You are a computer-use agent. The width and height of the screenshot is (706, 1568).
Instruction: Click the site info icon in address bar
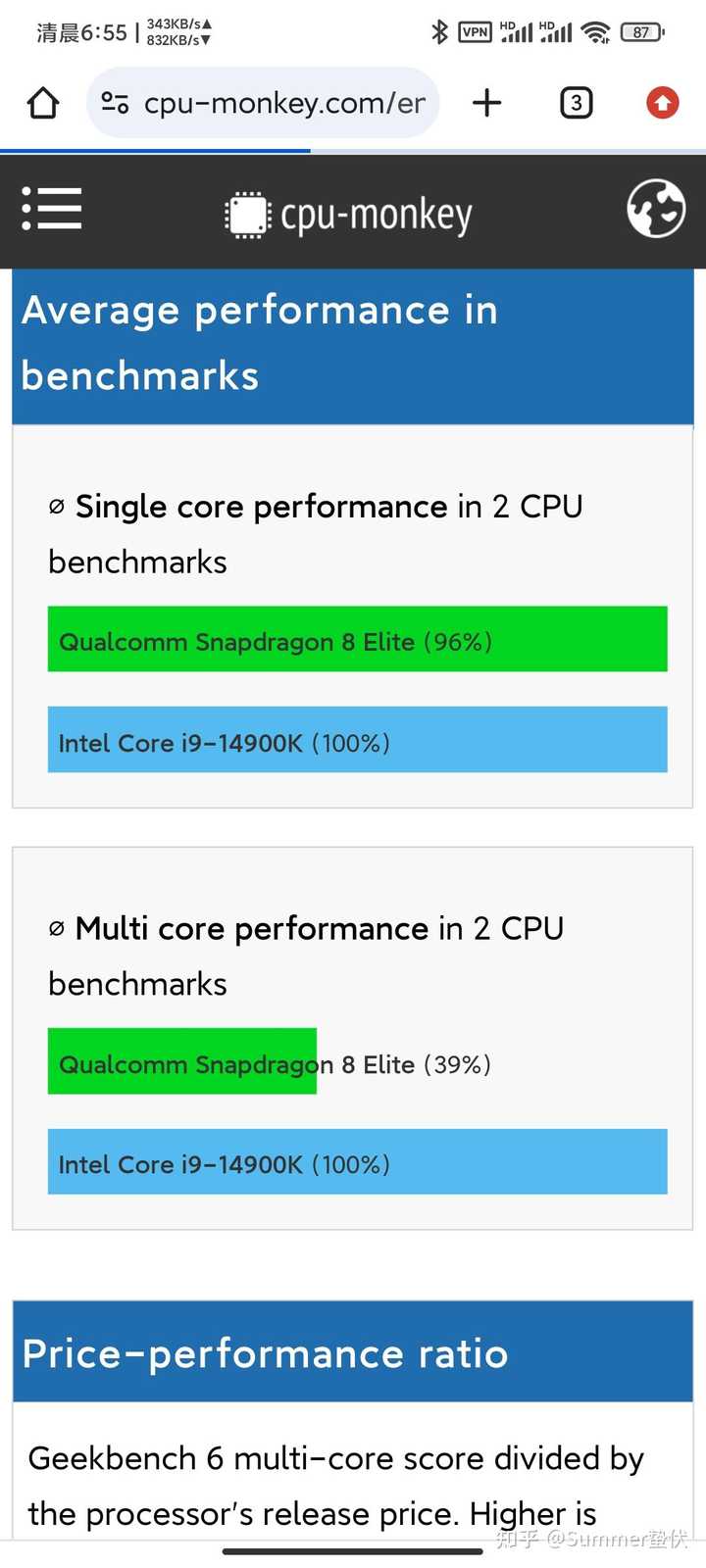point(116,103)
